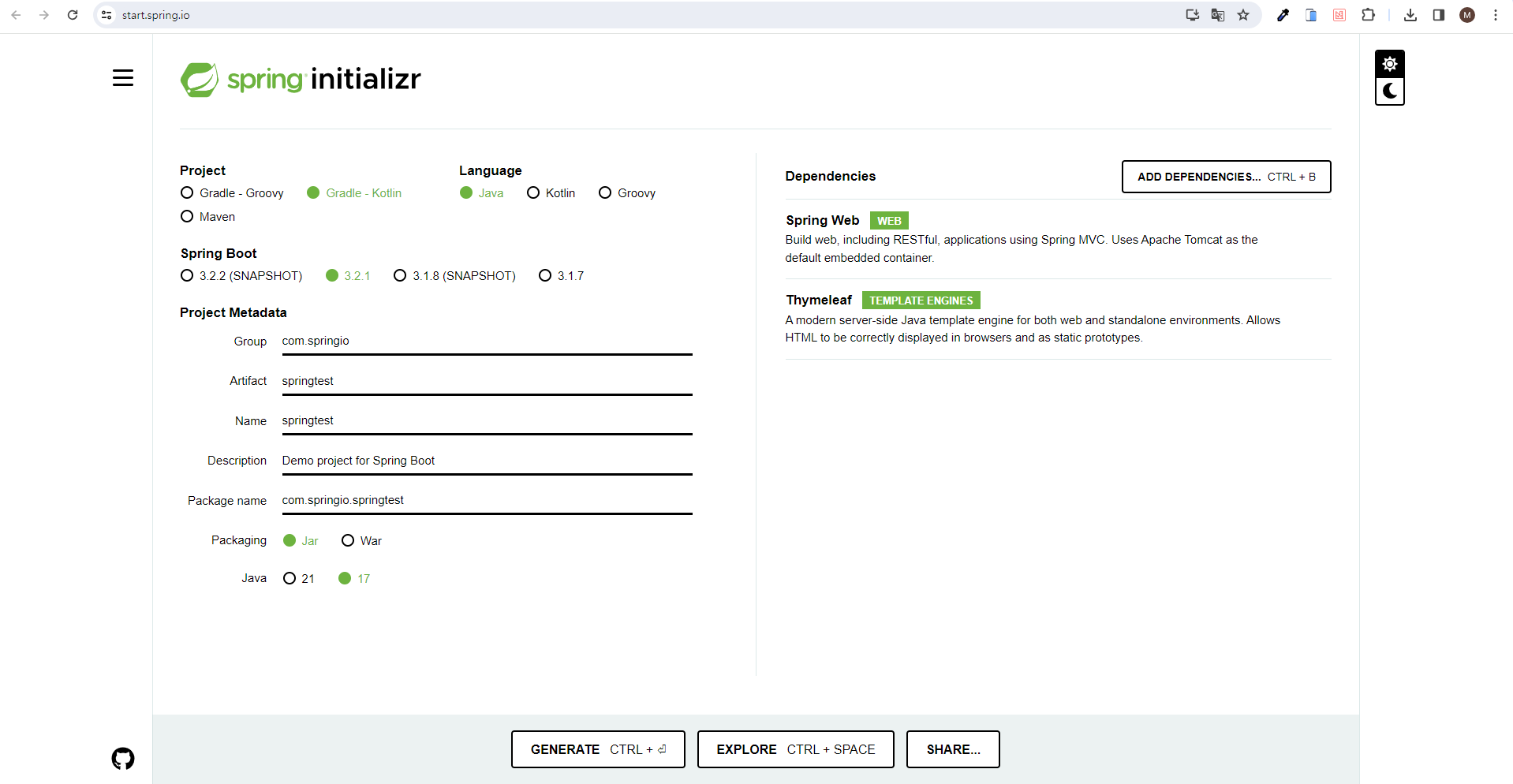Image resolution: width=1513 pixels, height=784 pixels.
Task: Choose Java language
Action: [482, 193]
